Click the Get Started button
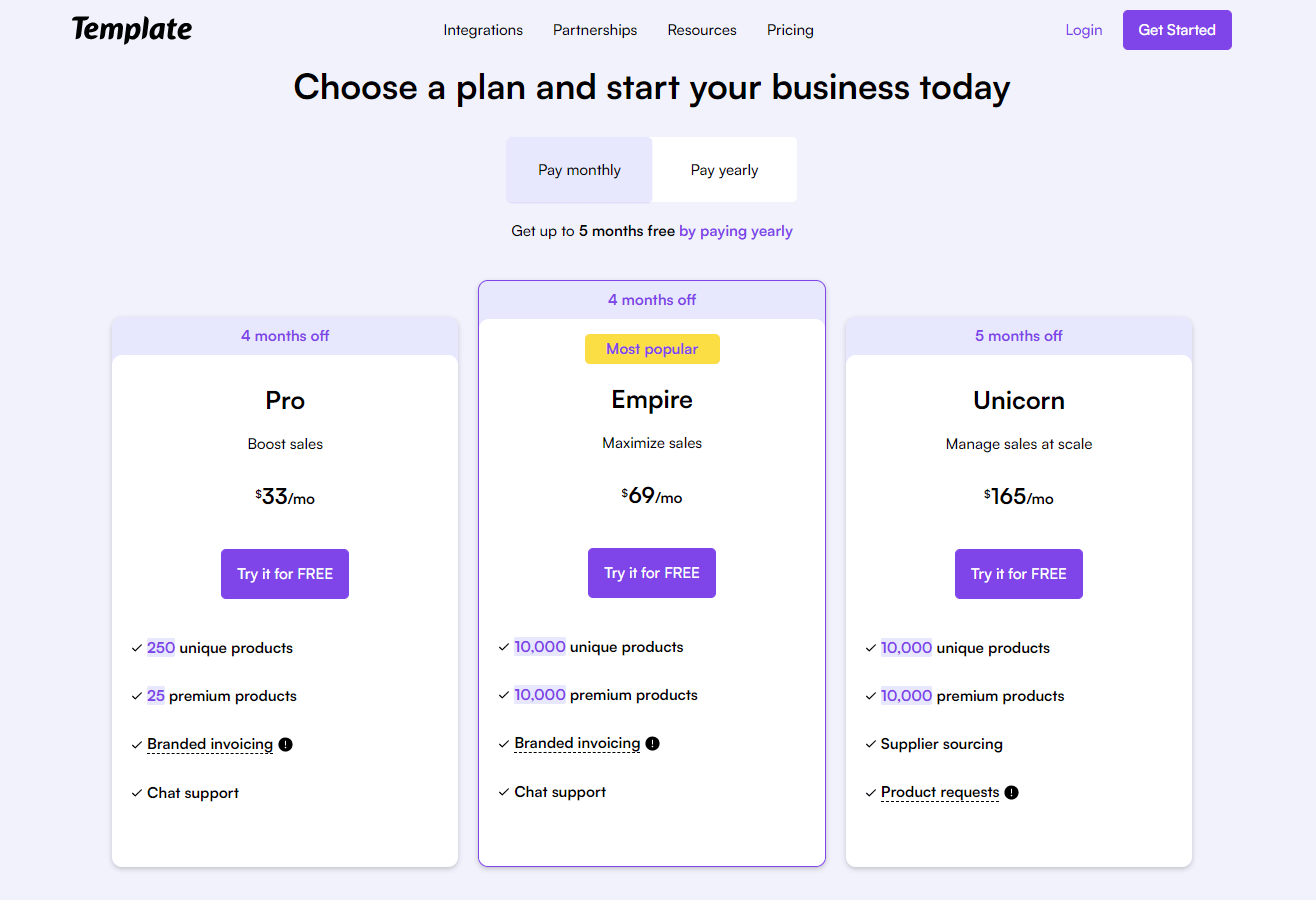 (x=1177, y=30)
